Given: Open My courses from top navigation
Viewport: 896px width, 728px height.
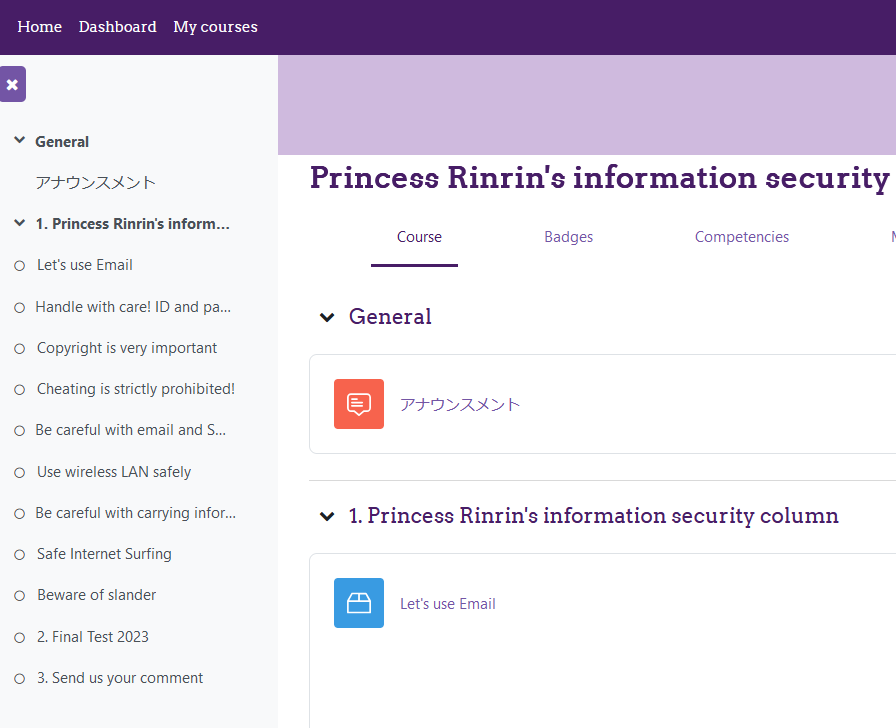Looking at the screenshot, I should tap(215, 27).
